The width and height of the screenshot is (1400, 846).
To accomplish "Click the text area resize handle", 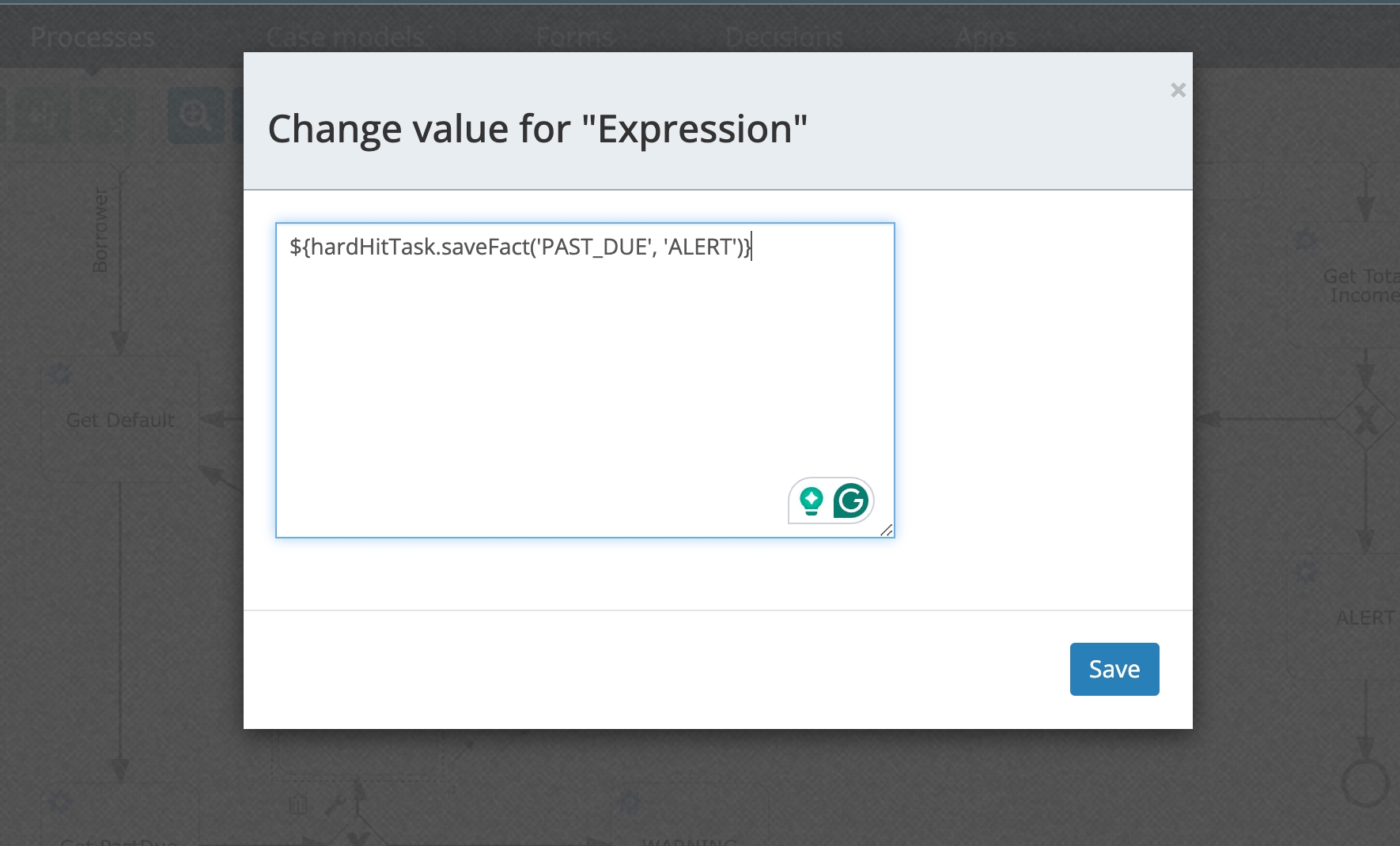I will [887, 530].
